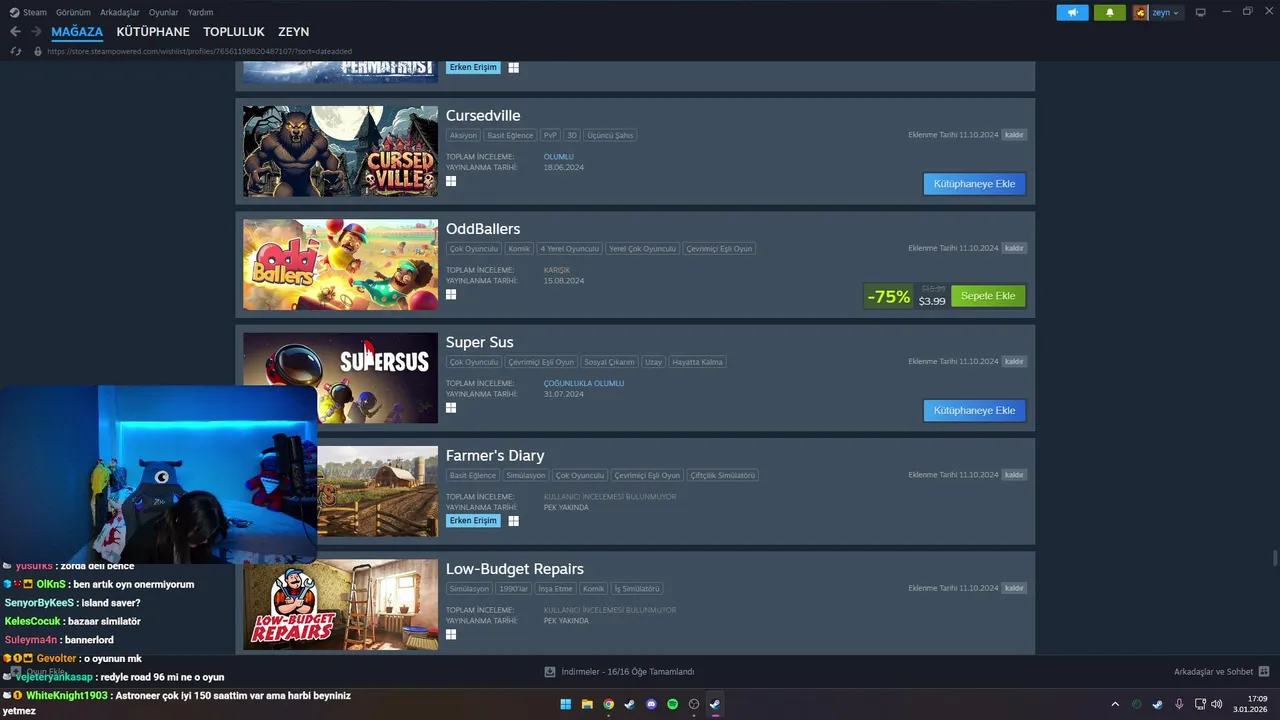1280x720 pixels.
Task: Click the Aksiyon tag on Cursedville
Action: tap(463, 135)
